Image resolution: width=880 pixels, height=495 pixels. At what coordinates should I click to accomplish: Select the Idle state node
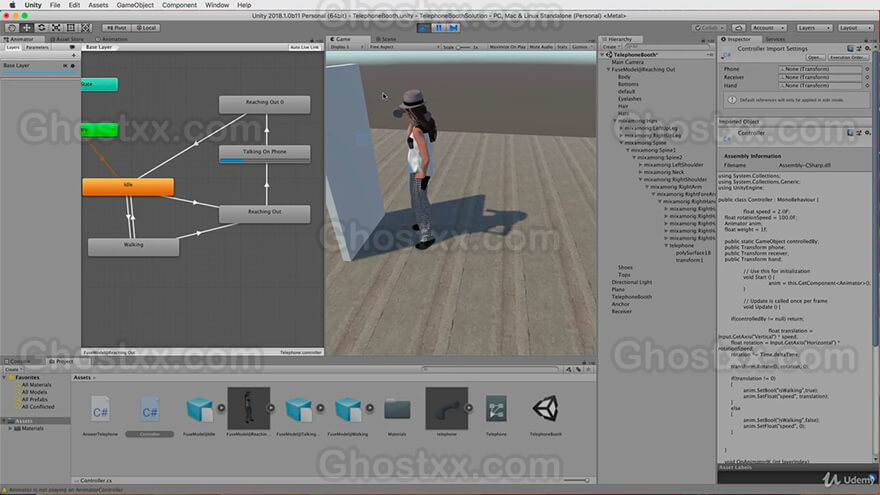[x=128, y=186]
